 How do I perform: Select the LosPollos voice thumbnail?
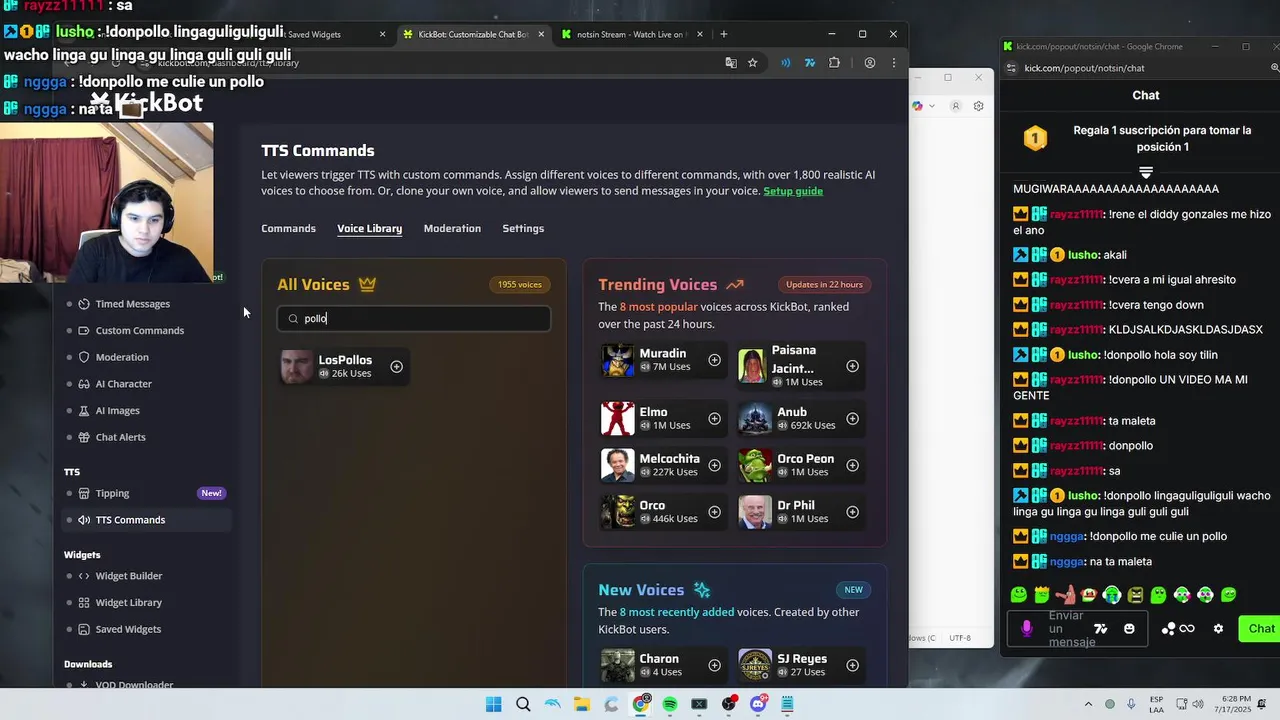pos(297,367)
